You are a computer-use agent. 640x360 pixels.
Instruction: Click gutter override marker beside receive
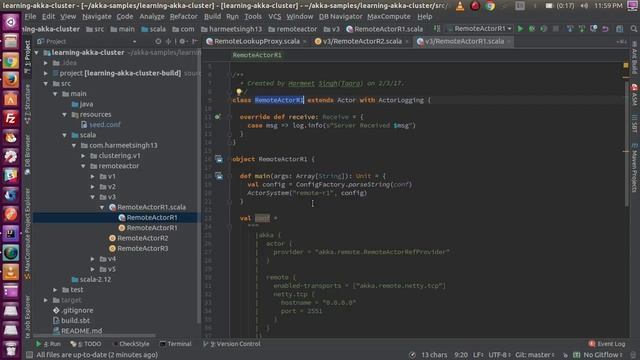[x=218, y=117]
